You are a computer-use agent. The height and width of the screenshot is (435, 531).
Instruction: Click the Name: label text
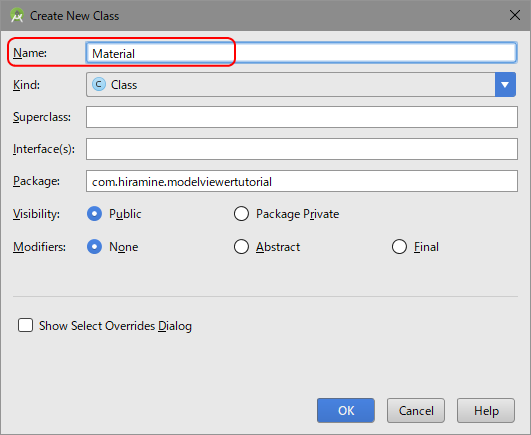click(x=30, y=53)
